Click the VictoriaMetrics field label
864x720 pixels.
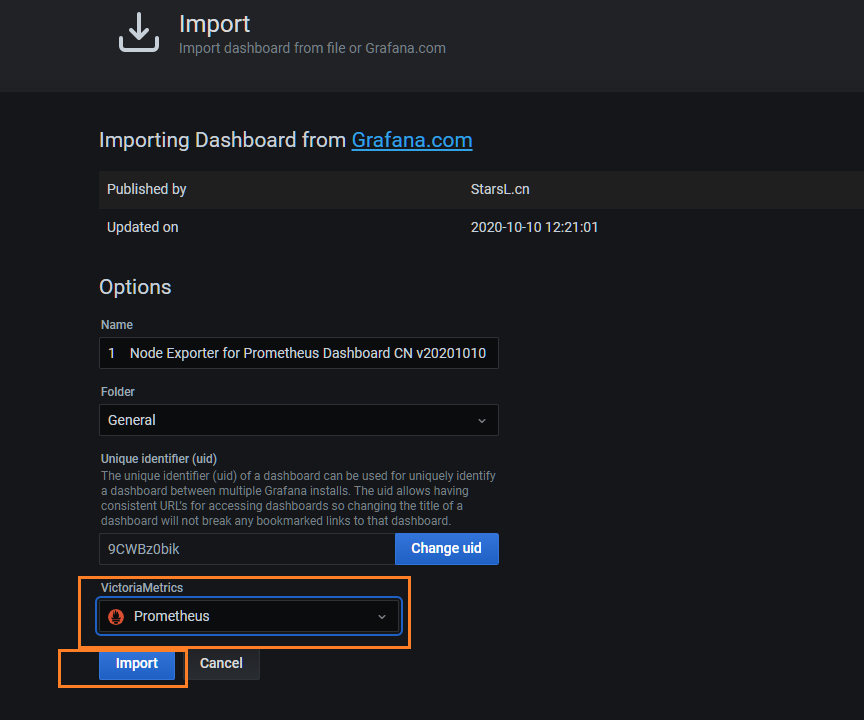pyautogui.click(x=142, y=588)
